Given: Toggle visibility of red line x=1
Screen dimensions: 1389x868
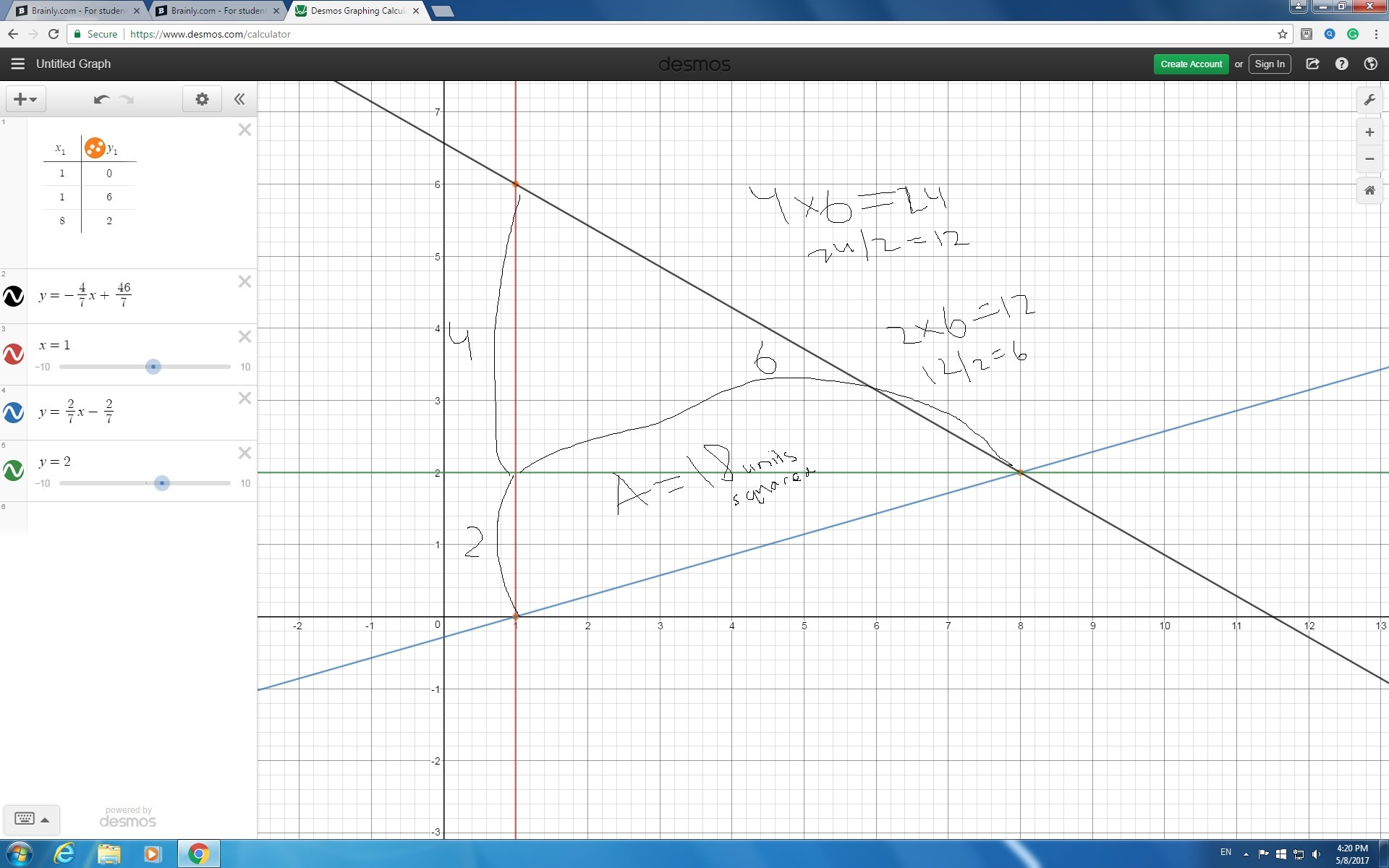Looking at the screenshot, I should (x=14, y=354).
